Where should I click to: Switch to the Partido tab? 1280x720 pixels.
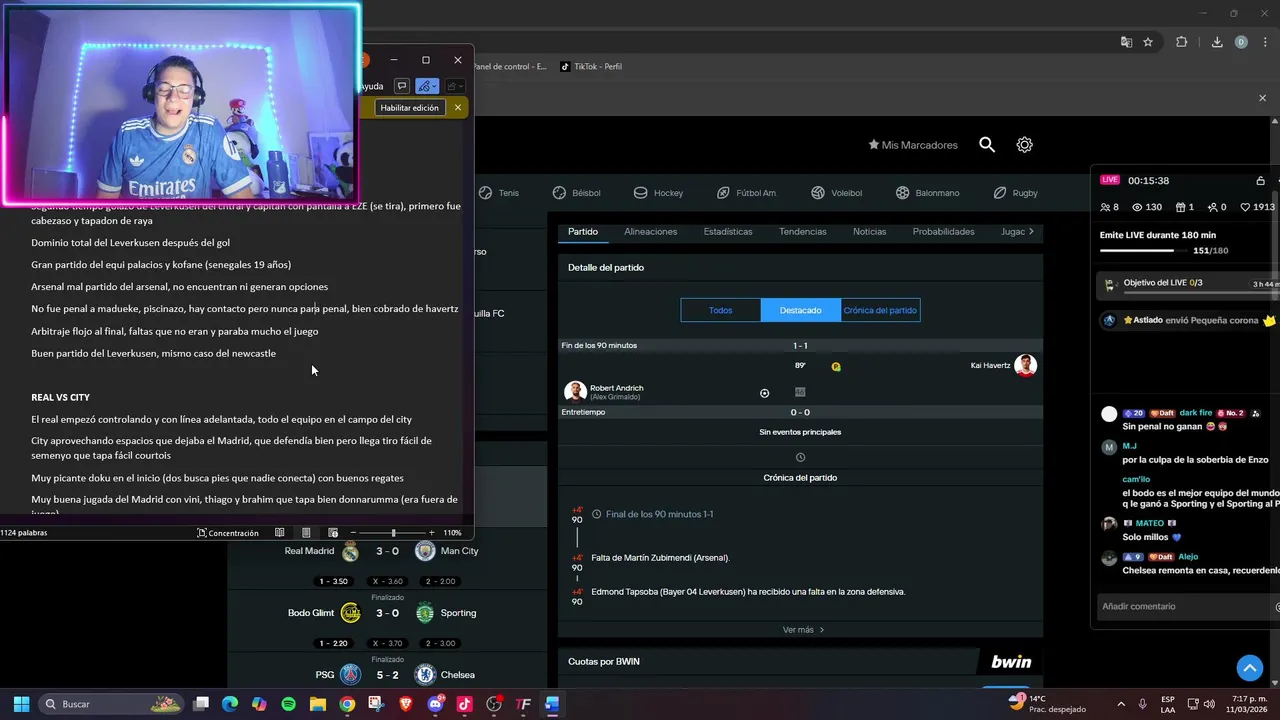[x=583, y=232]
